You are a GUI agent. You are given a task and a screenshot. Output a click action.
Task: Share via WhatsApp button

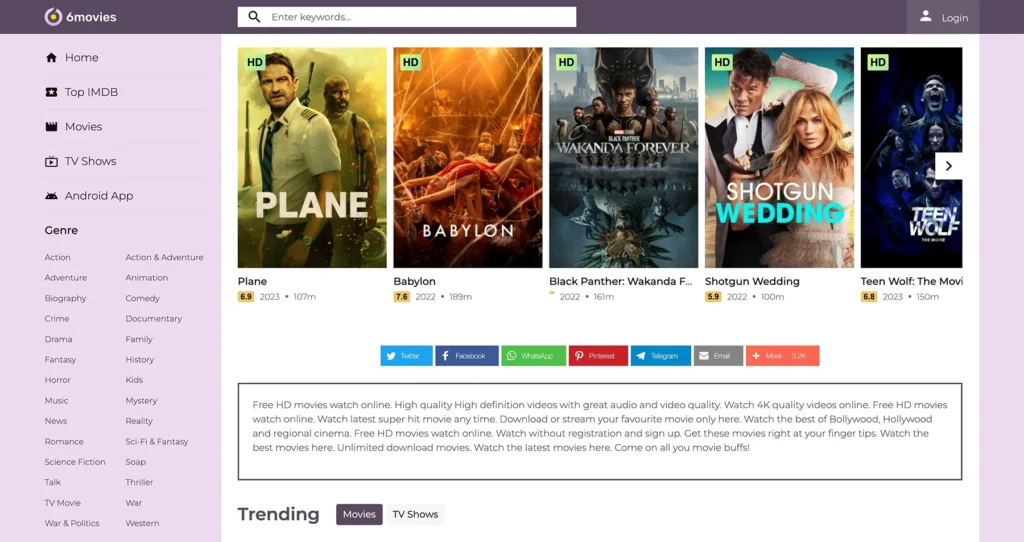(x=534, y=356)
